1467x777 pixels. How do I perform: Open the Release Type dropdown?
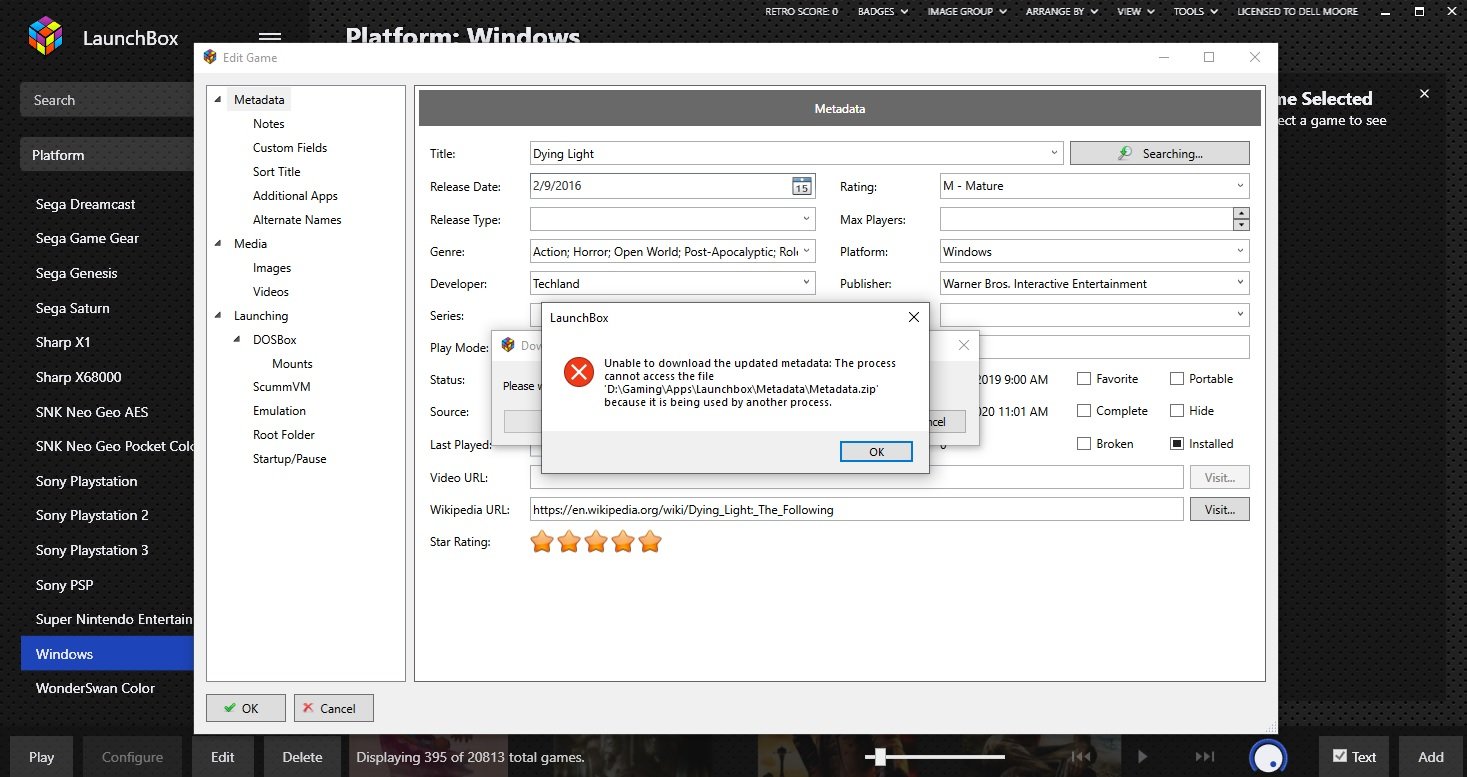click(806, 218)
